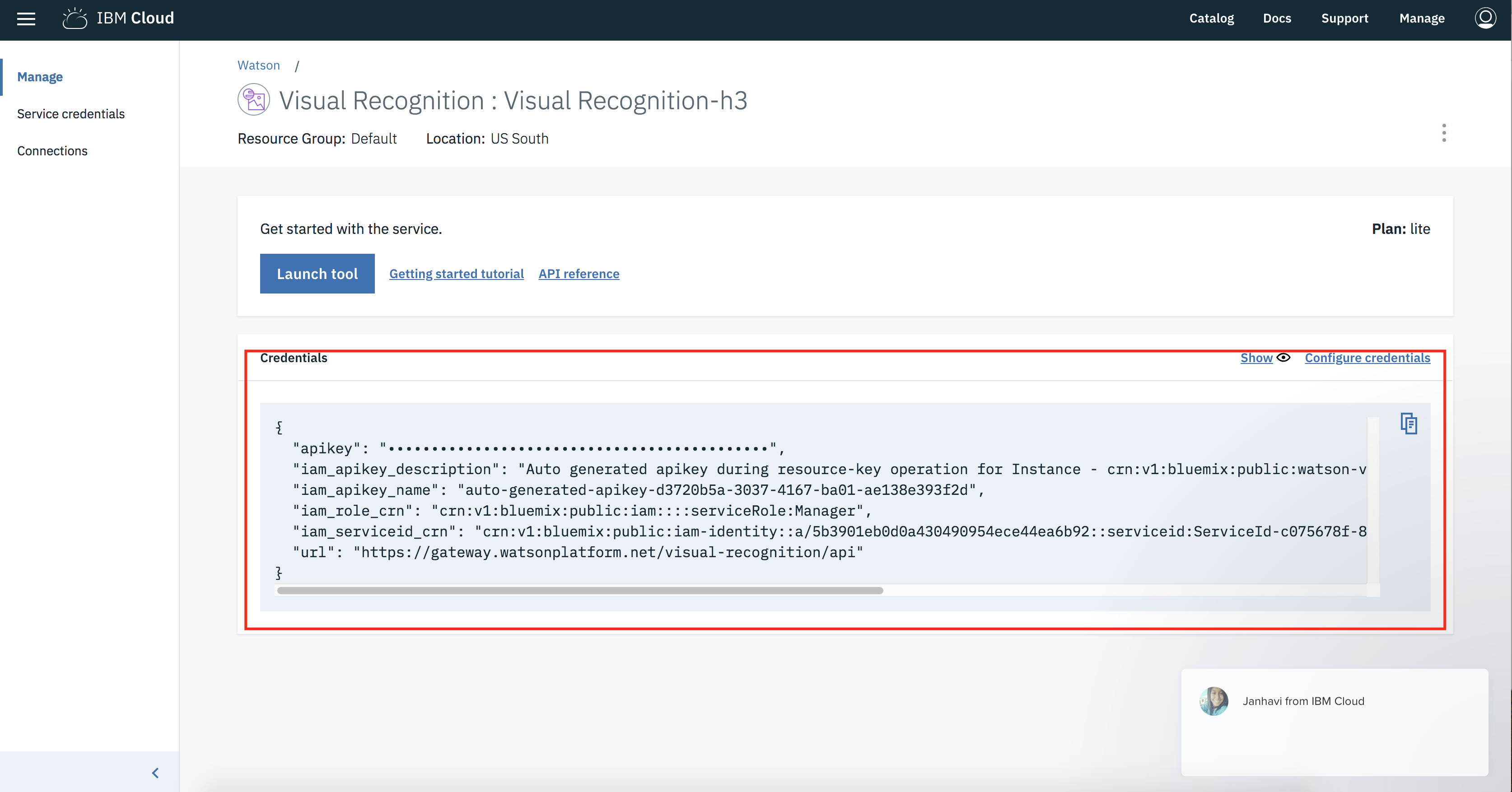Screen dimensions: 1512x792
Task: Click the Location US South text
Action: tap(487, 139)
